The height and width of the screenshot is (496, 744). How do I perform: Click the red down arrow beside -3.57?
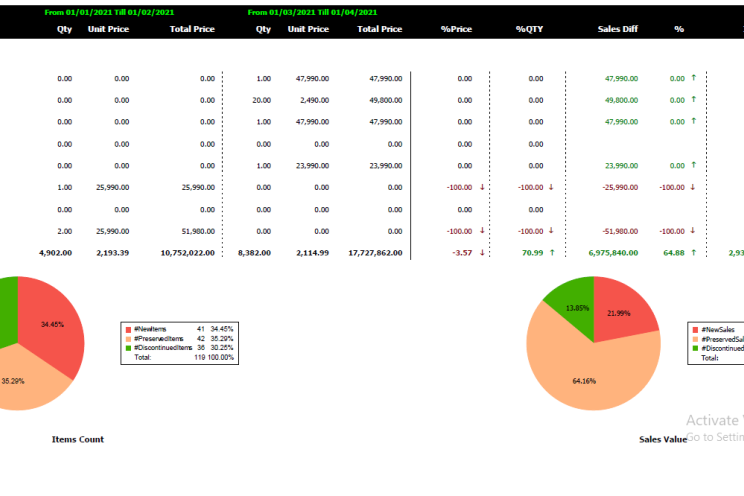(x=482, y=253)
